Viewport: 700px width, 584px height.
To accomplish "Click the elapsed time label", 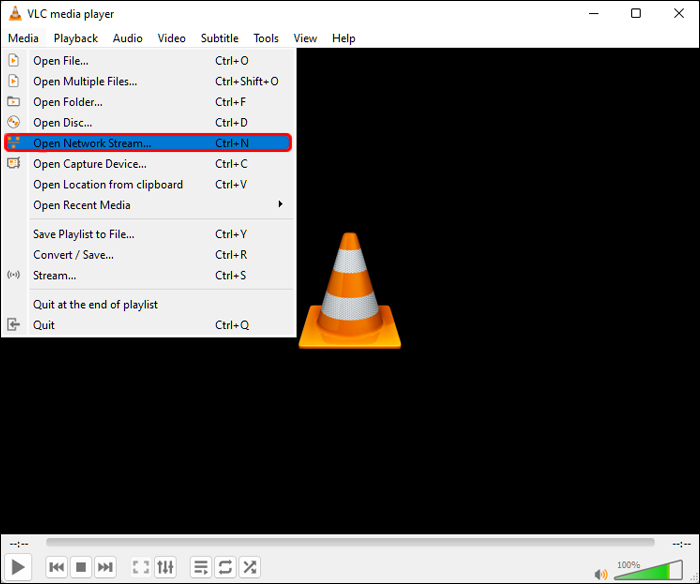I will (19, 543).
